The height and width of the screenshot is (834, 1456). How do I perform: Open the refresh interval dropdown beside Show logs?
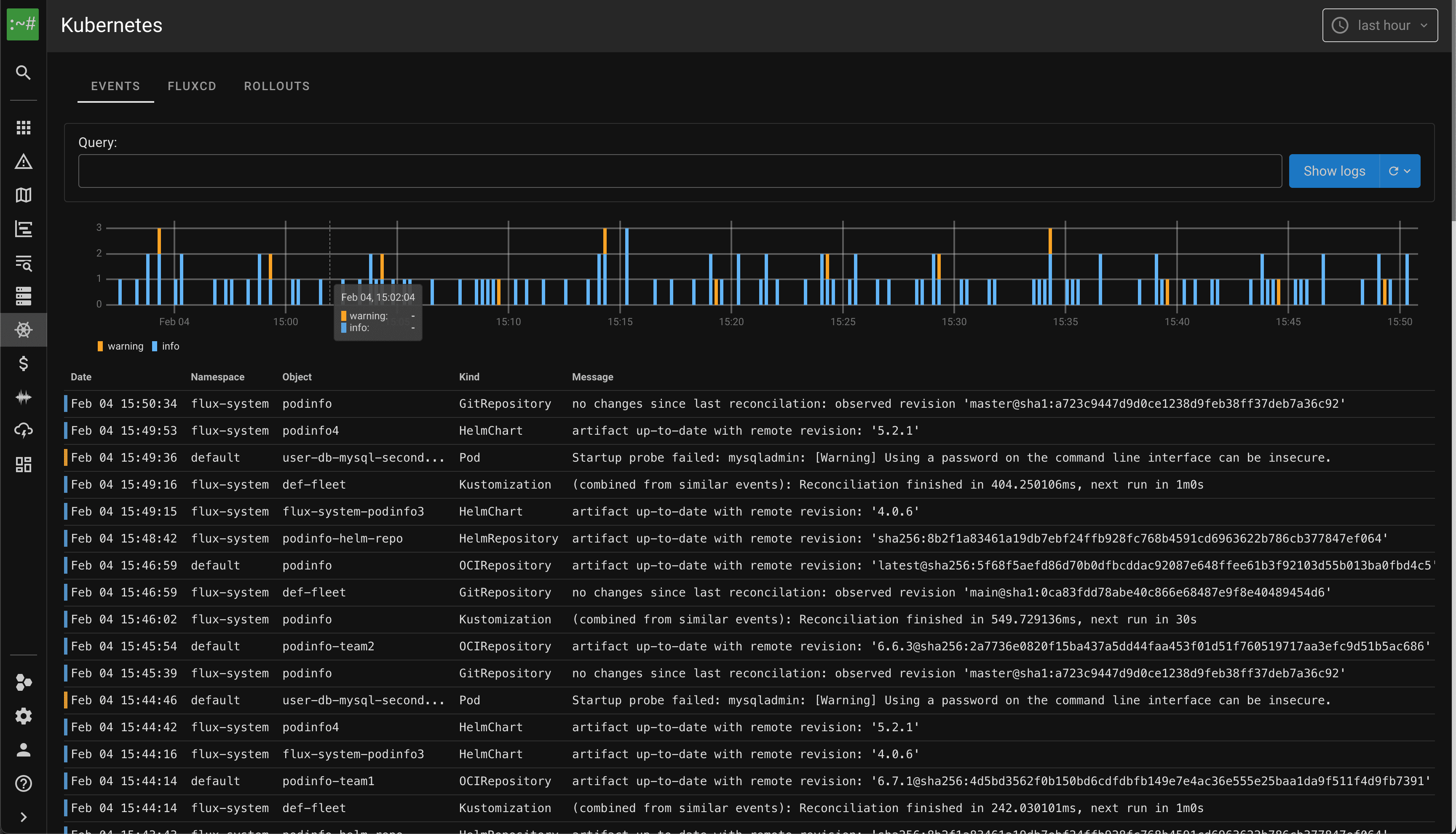coord(1399,171)
